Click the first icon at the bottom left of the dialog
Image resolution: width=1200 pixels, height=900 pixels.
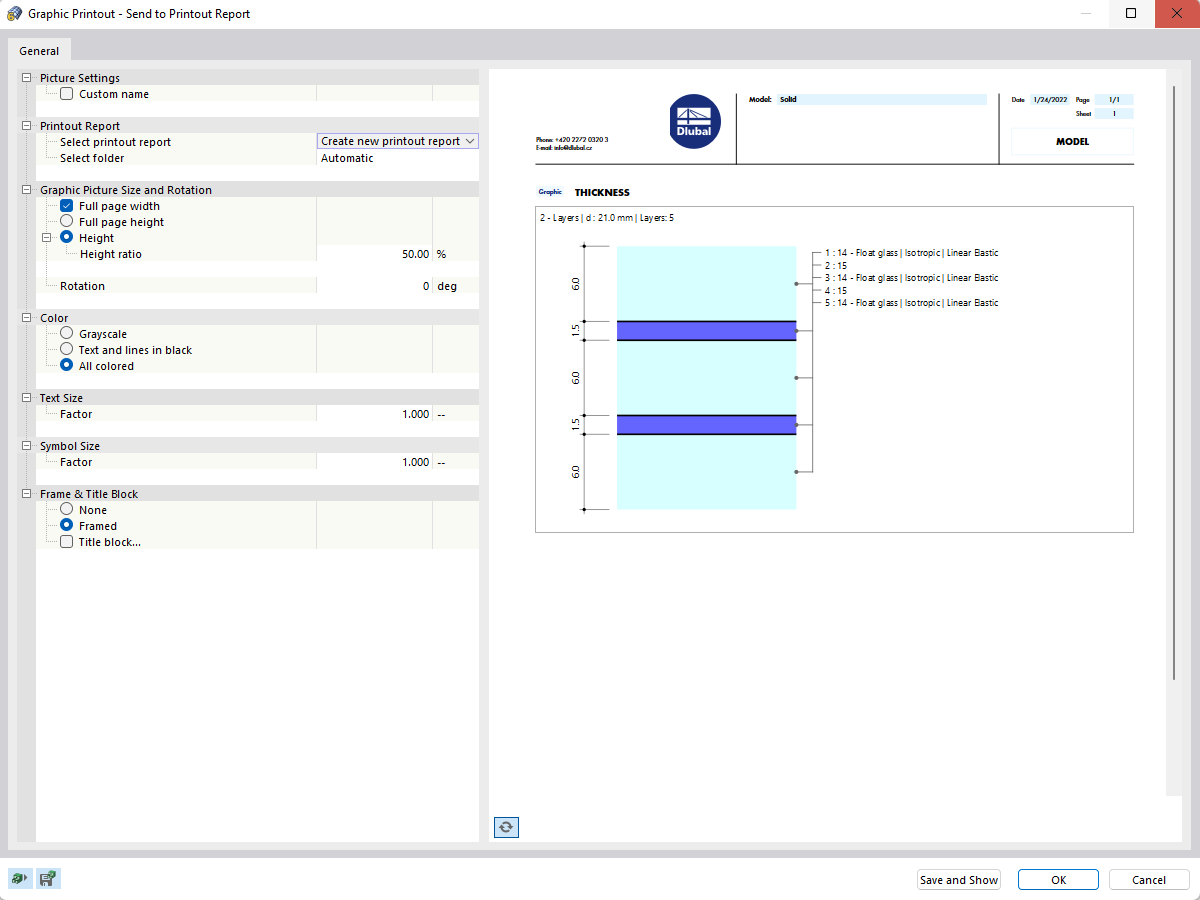coord(18,879)
